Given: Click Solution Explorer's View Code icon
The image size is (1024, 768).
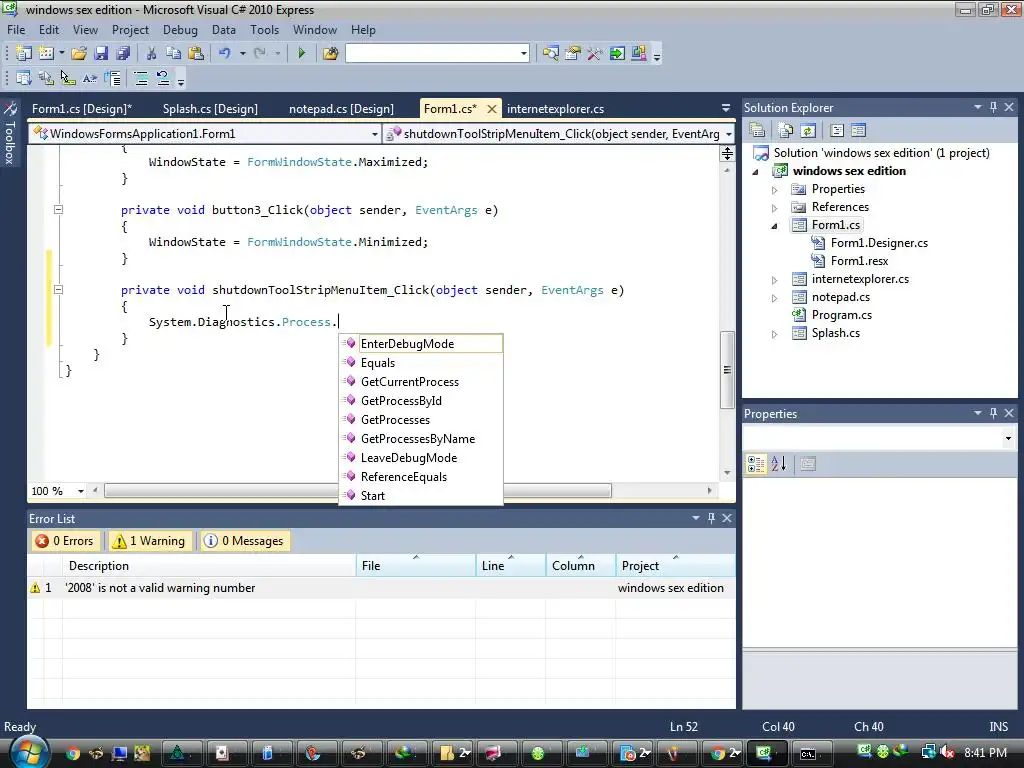Looking at the screenshot, I should tap(837, 131).
